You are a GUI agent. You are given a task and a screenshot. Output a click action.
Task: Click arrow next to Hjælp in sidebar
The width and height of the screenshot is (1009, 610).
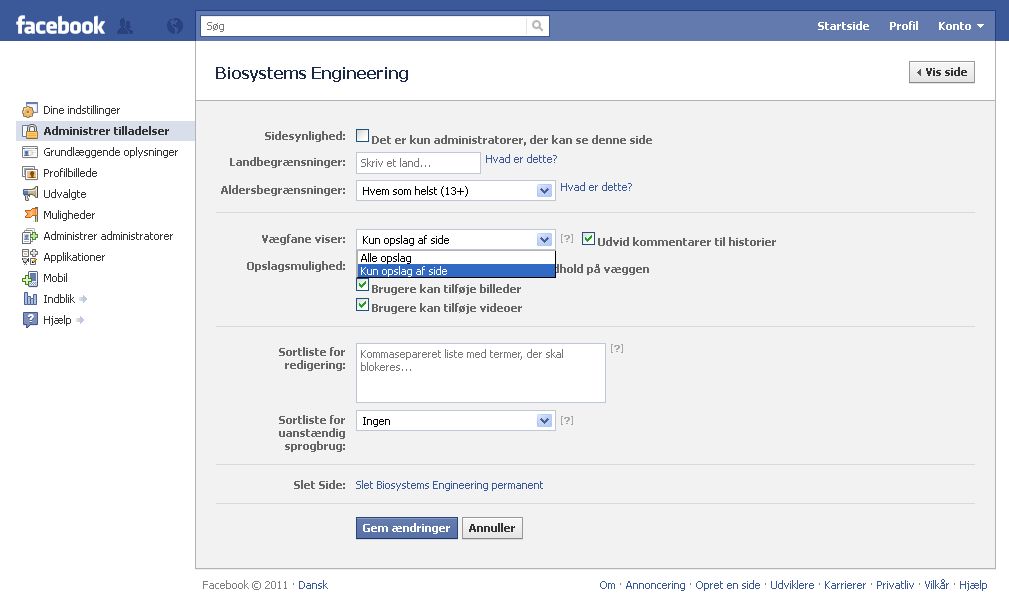coord(80,320)
